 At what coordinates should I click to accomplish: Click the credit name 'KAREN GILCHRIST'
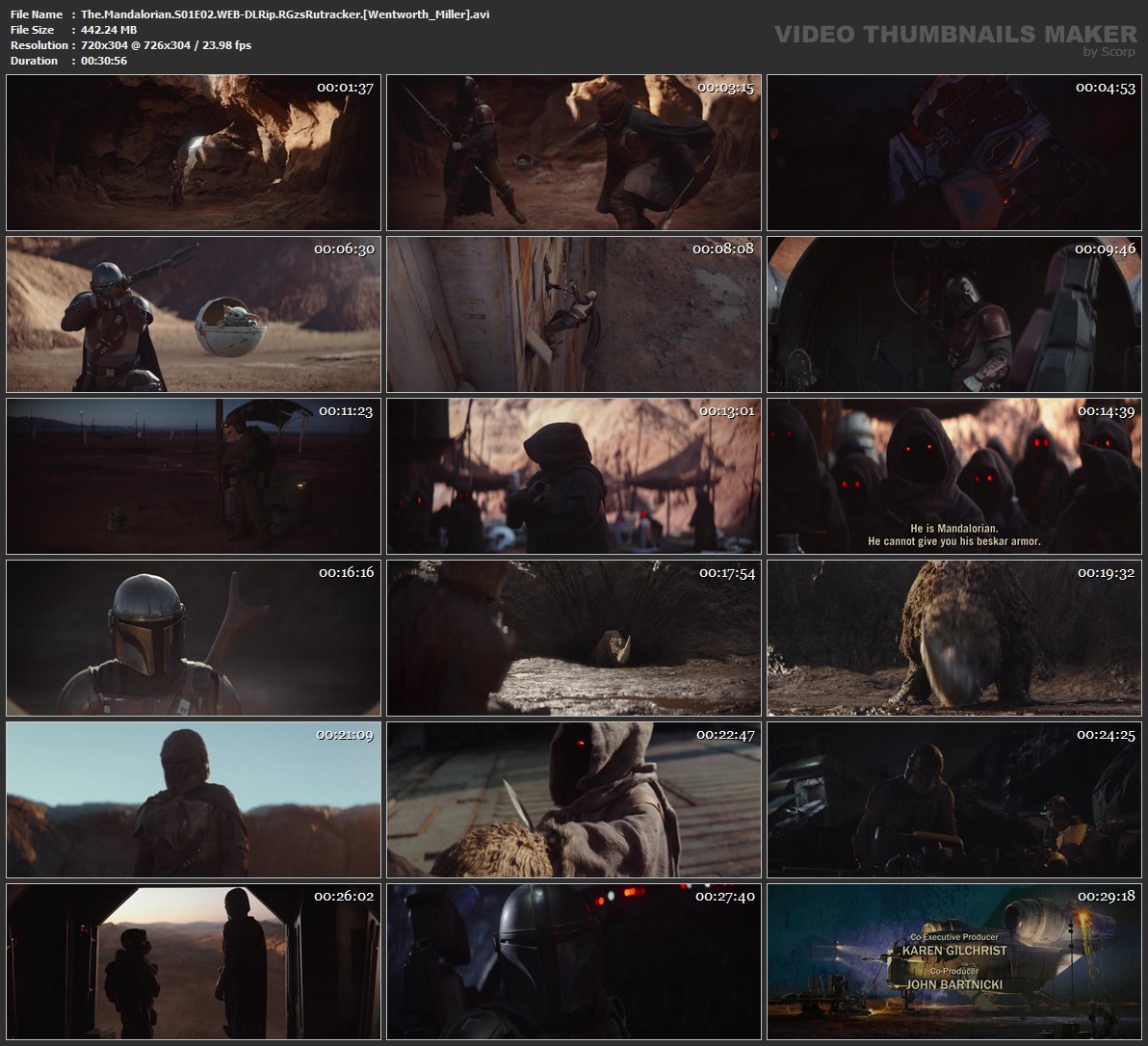[x=954, y=951]
